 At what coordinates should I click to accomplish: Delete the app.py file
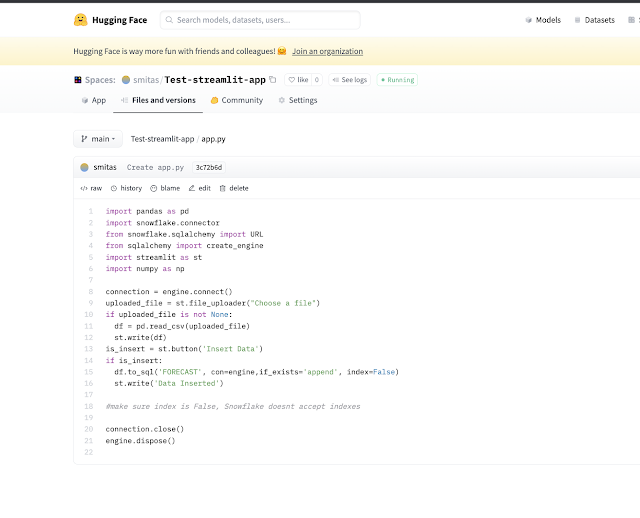(234, 188)
